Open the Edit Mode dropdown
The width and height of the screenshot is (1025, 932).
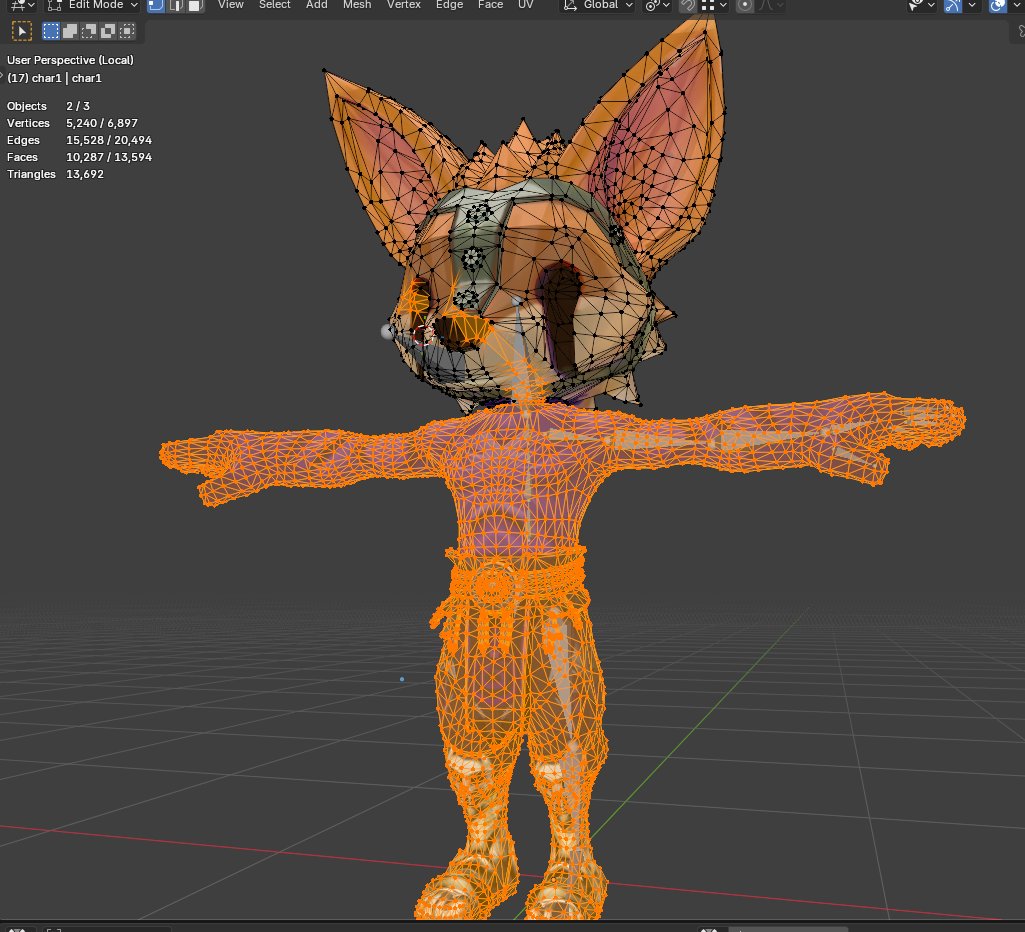click(93, 5)
